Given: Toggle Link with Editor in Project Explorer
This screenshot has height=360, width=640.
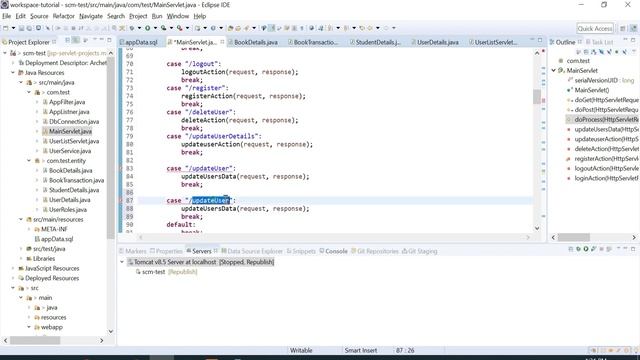Looking at the screenshot, I should click(76, 40).
